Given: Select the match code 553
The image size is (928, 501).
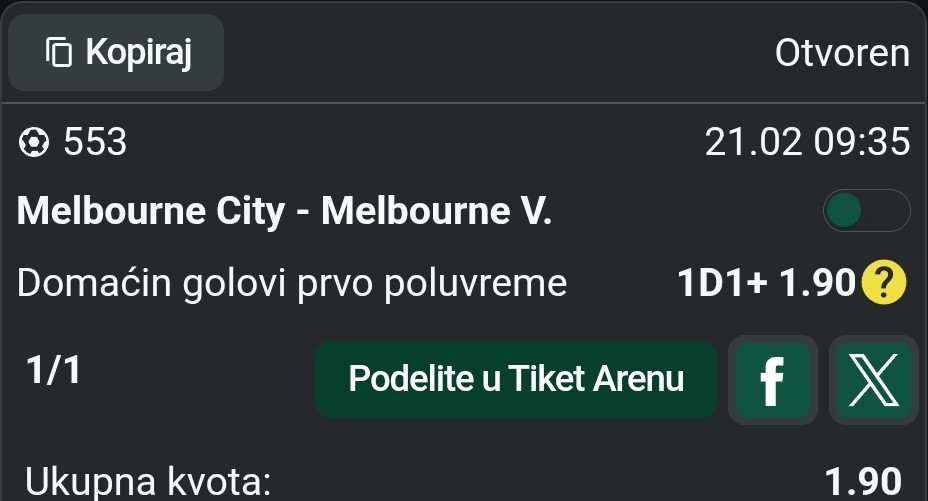Looking at the screenshot, I should click(95, 143).
